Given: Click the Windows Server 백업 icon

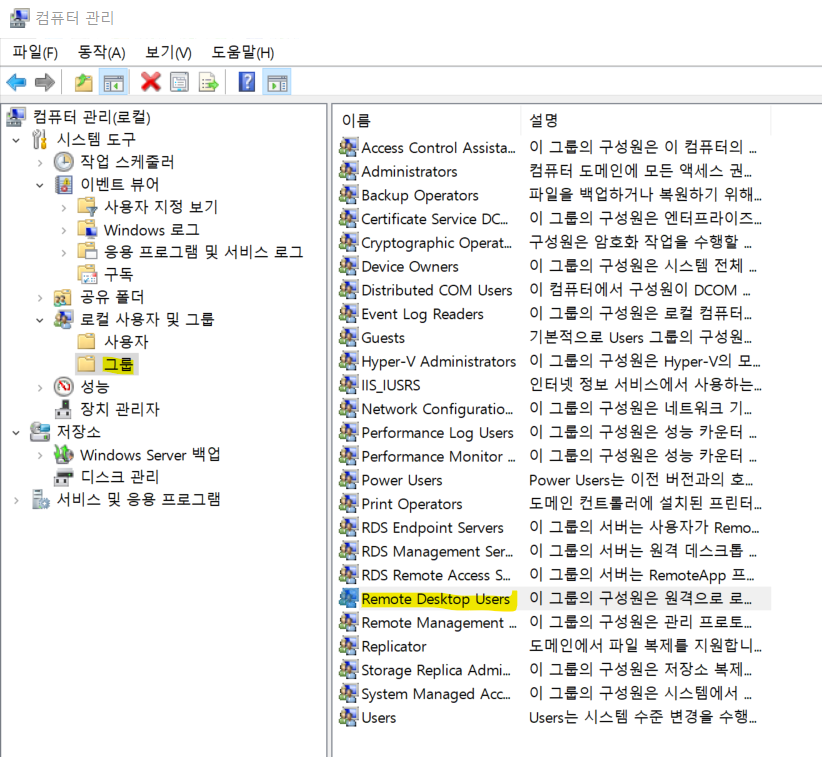Looking at the screenshot, I should (63, 455).
